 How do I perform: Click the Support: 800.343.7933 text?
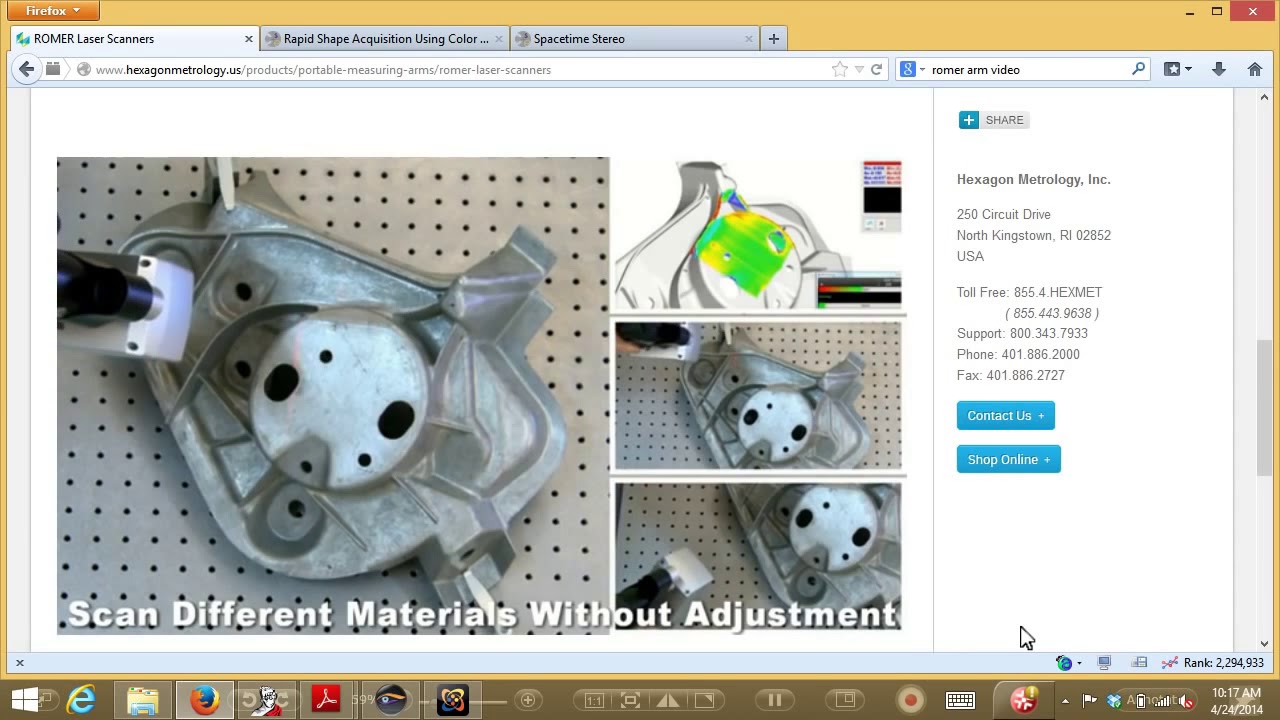[x=1022, y=333]
